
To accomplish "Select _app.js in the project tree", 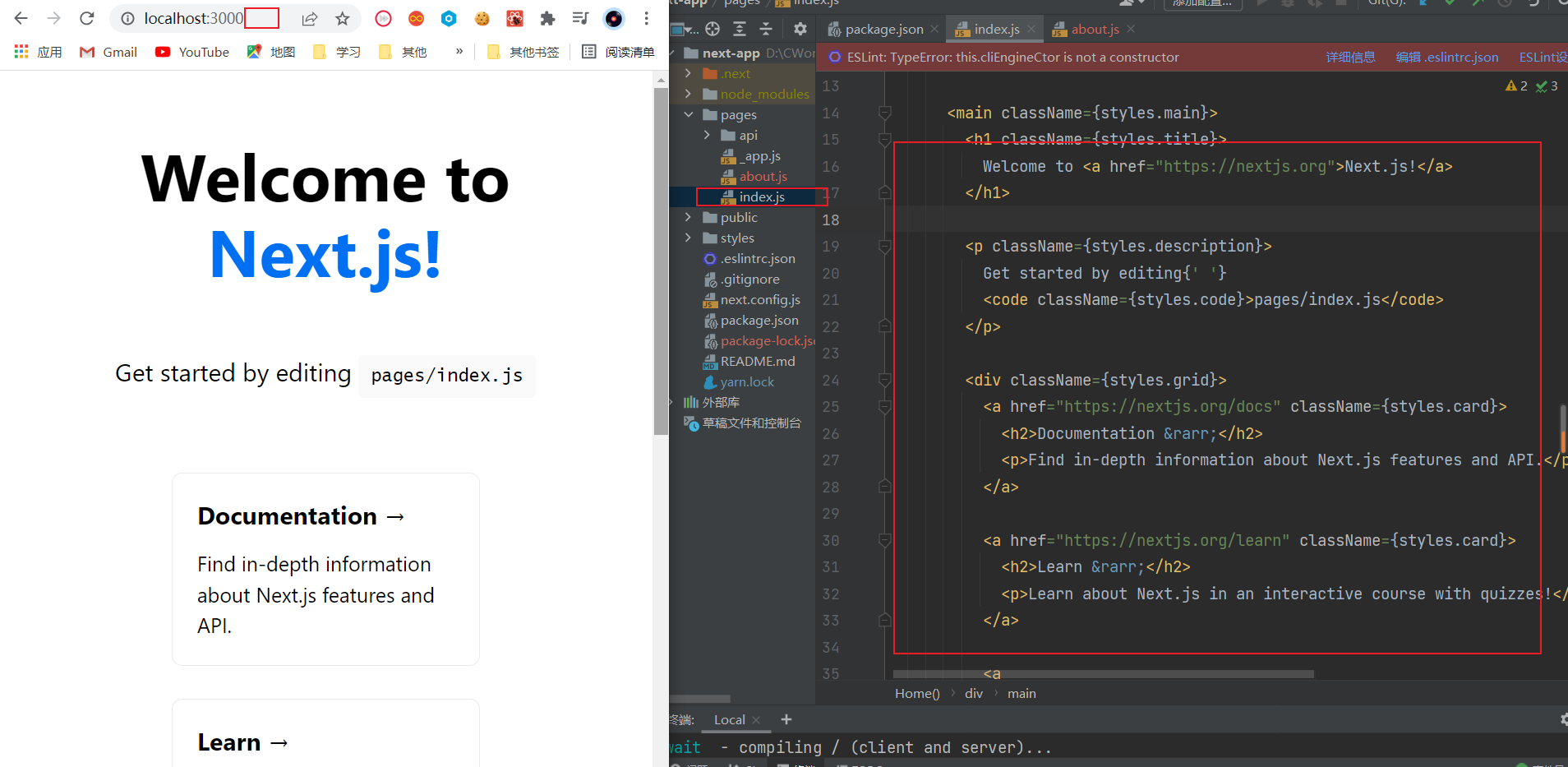I will pos(750,155).
